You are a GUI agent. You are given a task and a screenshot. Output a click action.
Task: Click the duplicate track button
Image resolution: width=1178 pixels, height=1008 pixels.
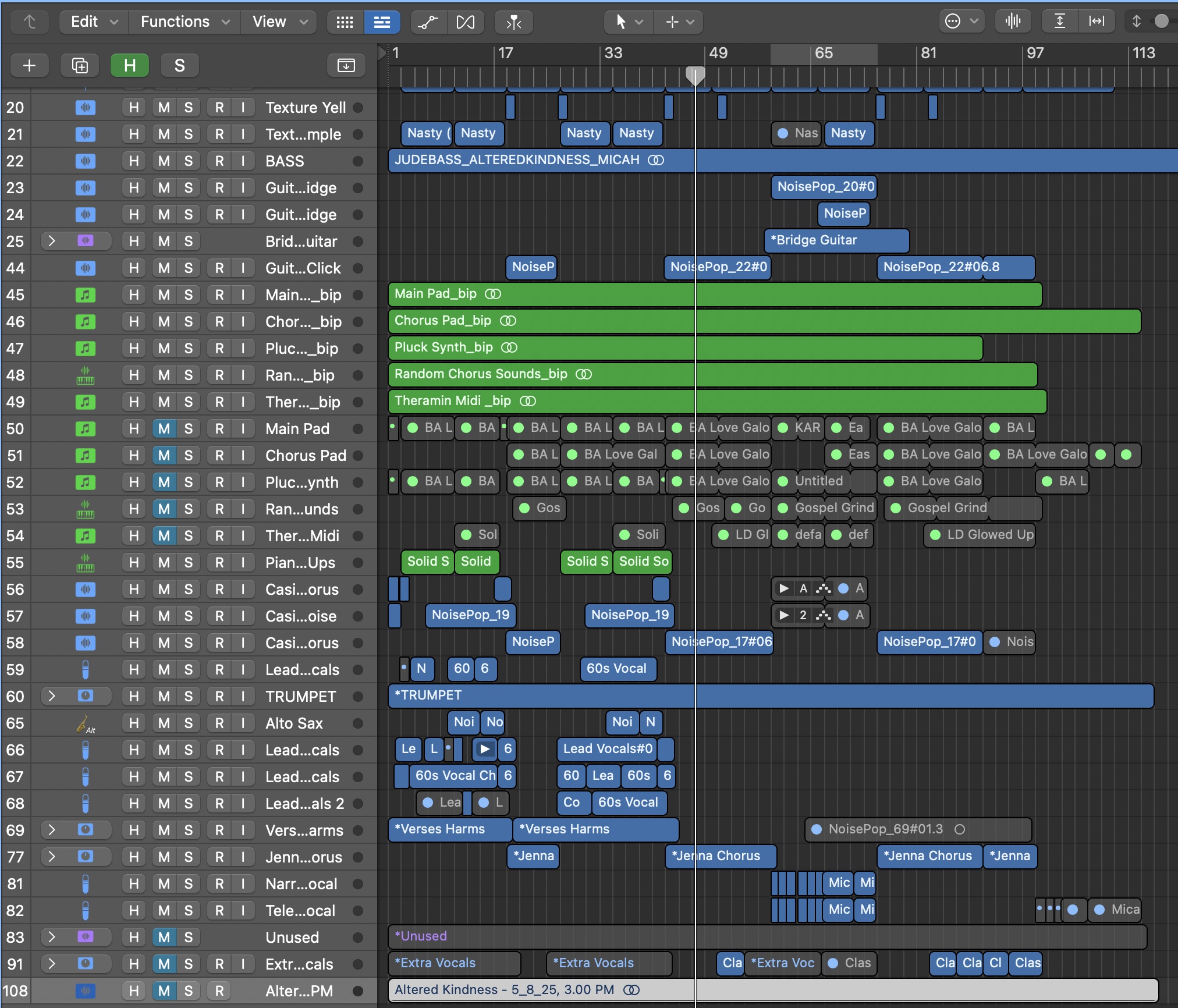[x=80, y=65]
